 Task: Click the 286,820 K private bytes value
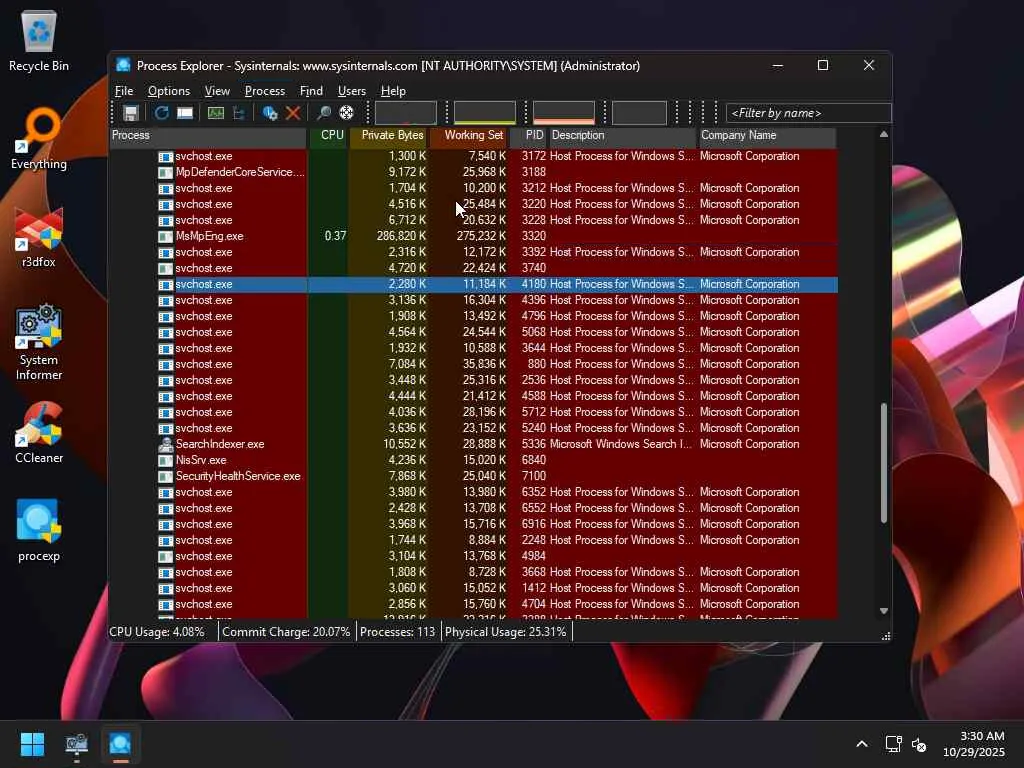[401, 236]
